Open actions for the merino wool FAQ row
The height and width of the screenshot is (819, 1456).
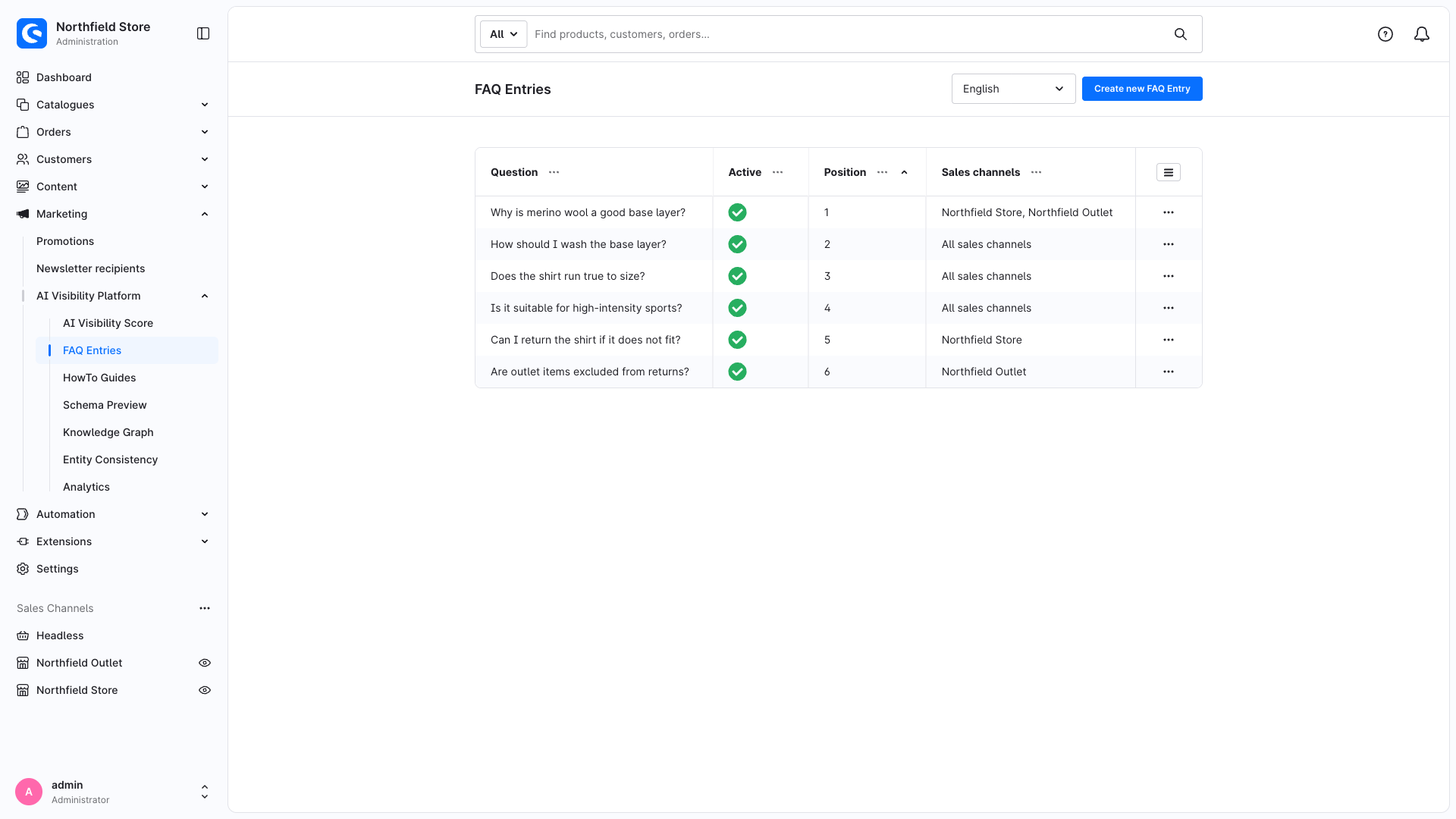(1169, 212)
